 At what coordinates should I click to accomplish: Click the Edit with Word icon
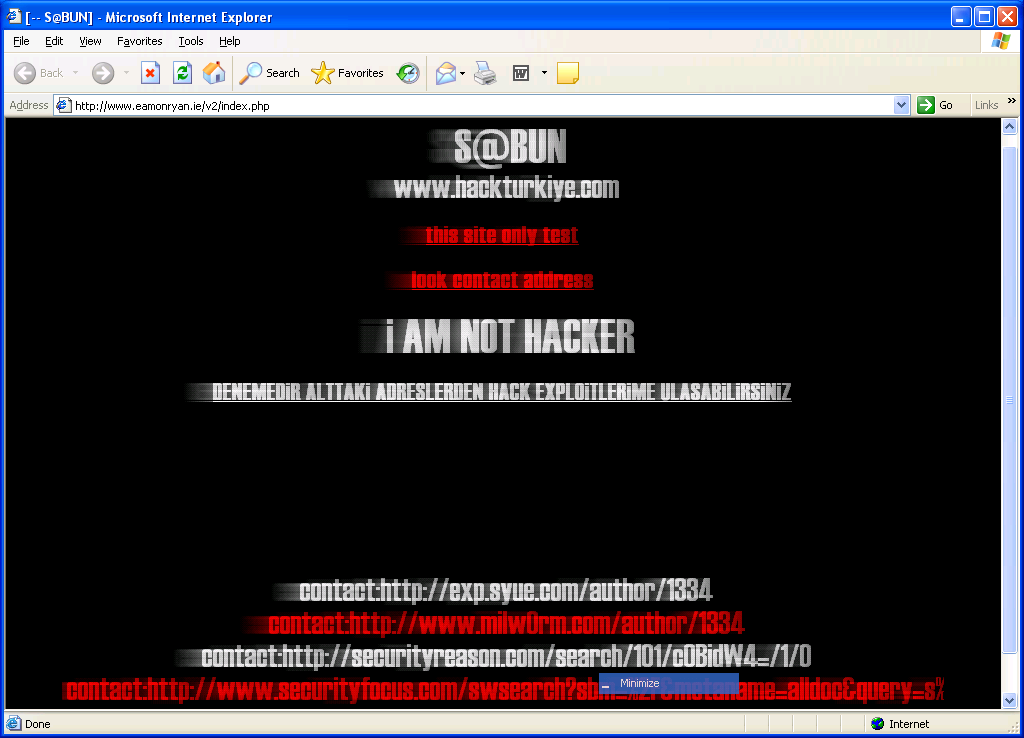(520, 73)
